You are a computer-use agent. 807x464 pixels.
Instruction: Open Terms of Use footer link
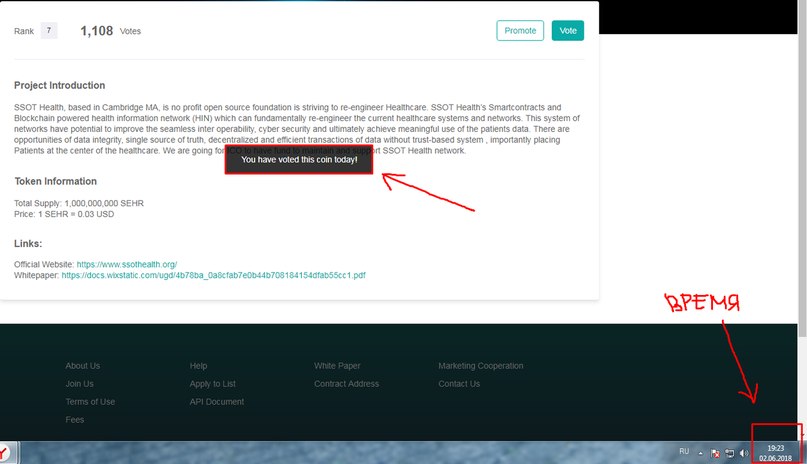pos(90,402)
